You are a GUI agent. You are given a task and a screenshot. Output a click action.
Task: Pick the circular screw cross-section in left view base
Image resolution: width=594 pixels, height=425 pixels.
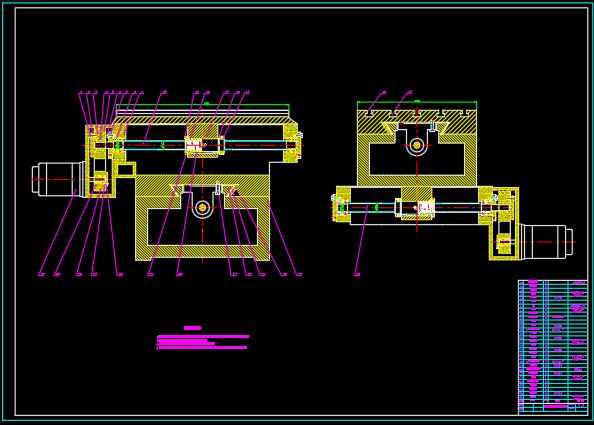(202, 207)
